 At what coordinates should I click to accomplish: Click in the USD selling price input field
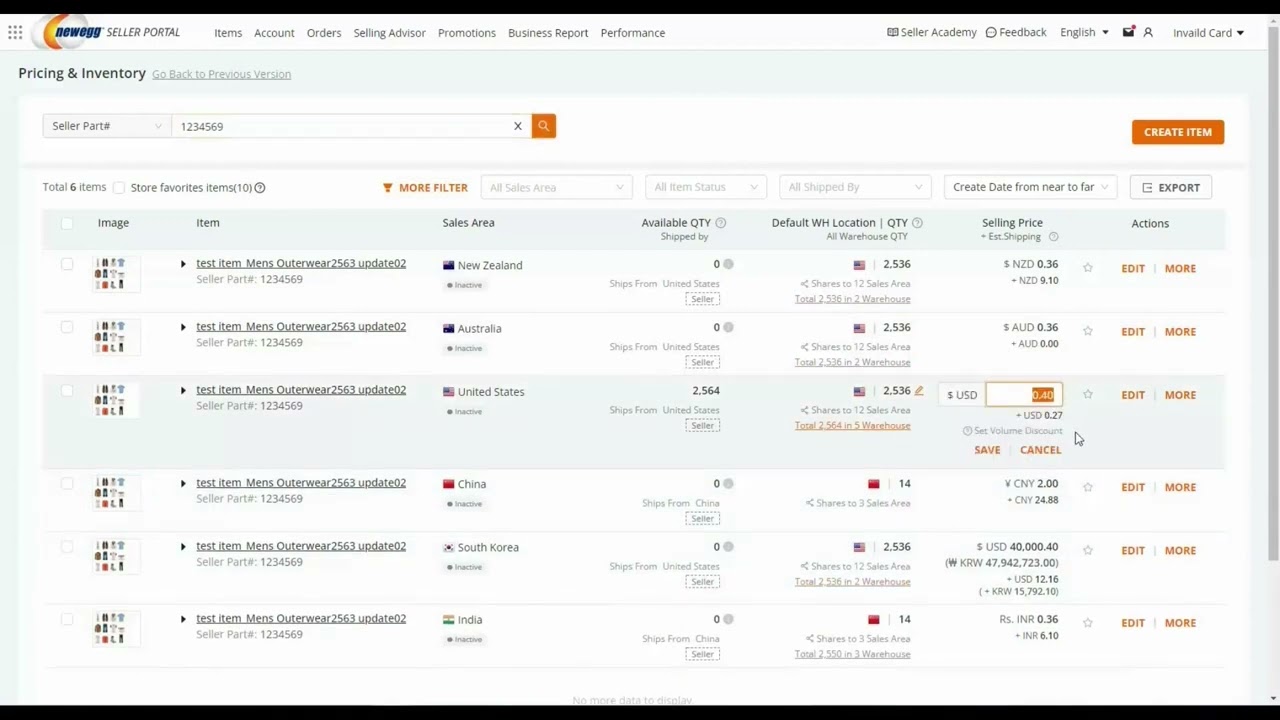click(x=1024, y=395)
